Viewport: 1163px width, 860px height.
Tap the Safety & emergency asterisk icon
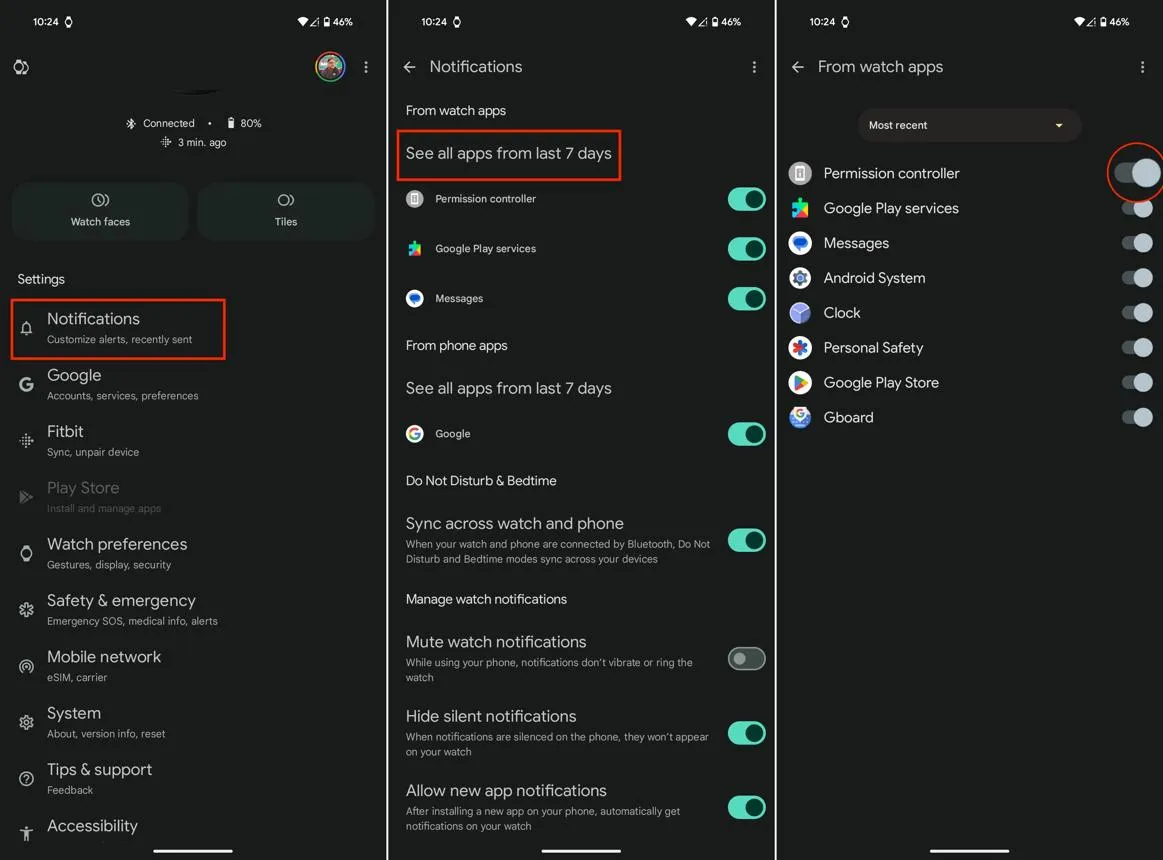pyautogui.click(x=27, y=610)
